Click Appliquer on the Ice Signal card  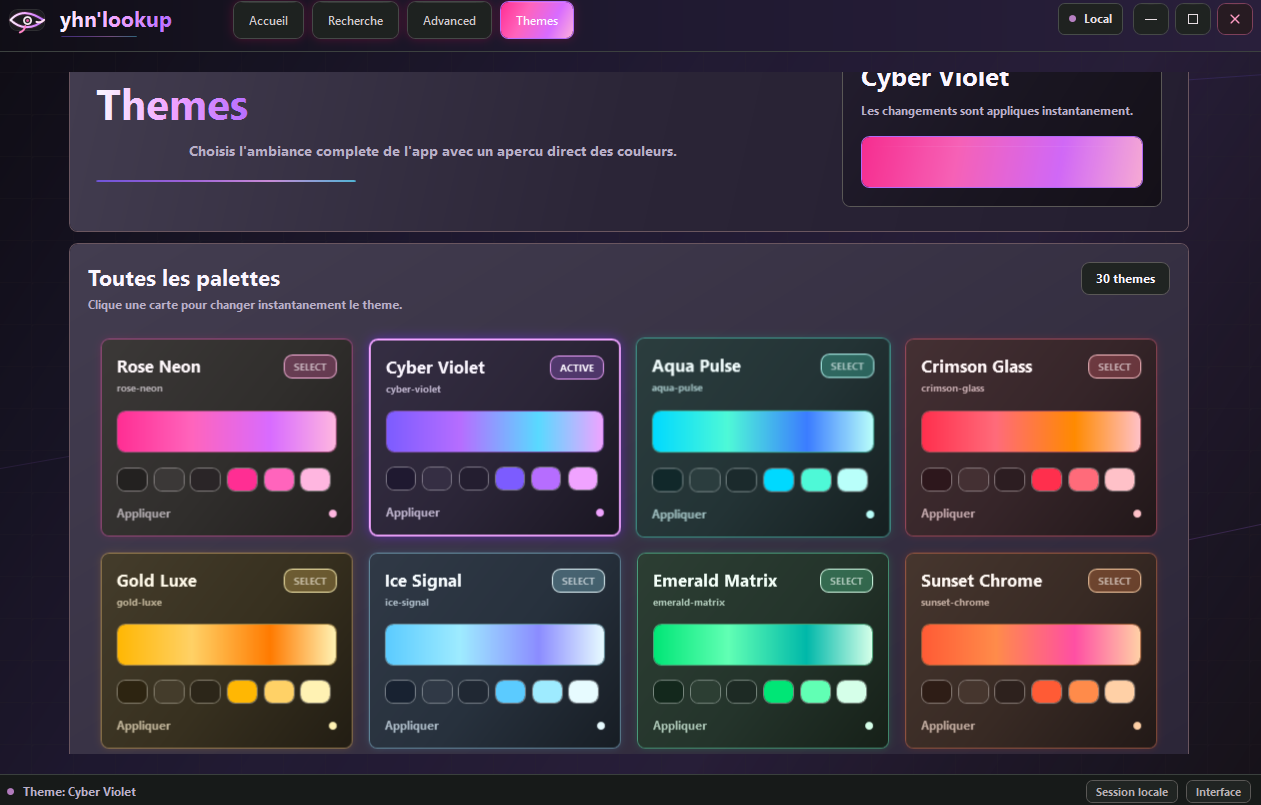point(412,726)
